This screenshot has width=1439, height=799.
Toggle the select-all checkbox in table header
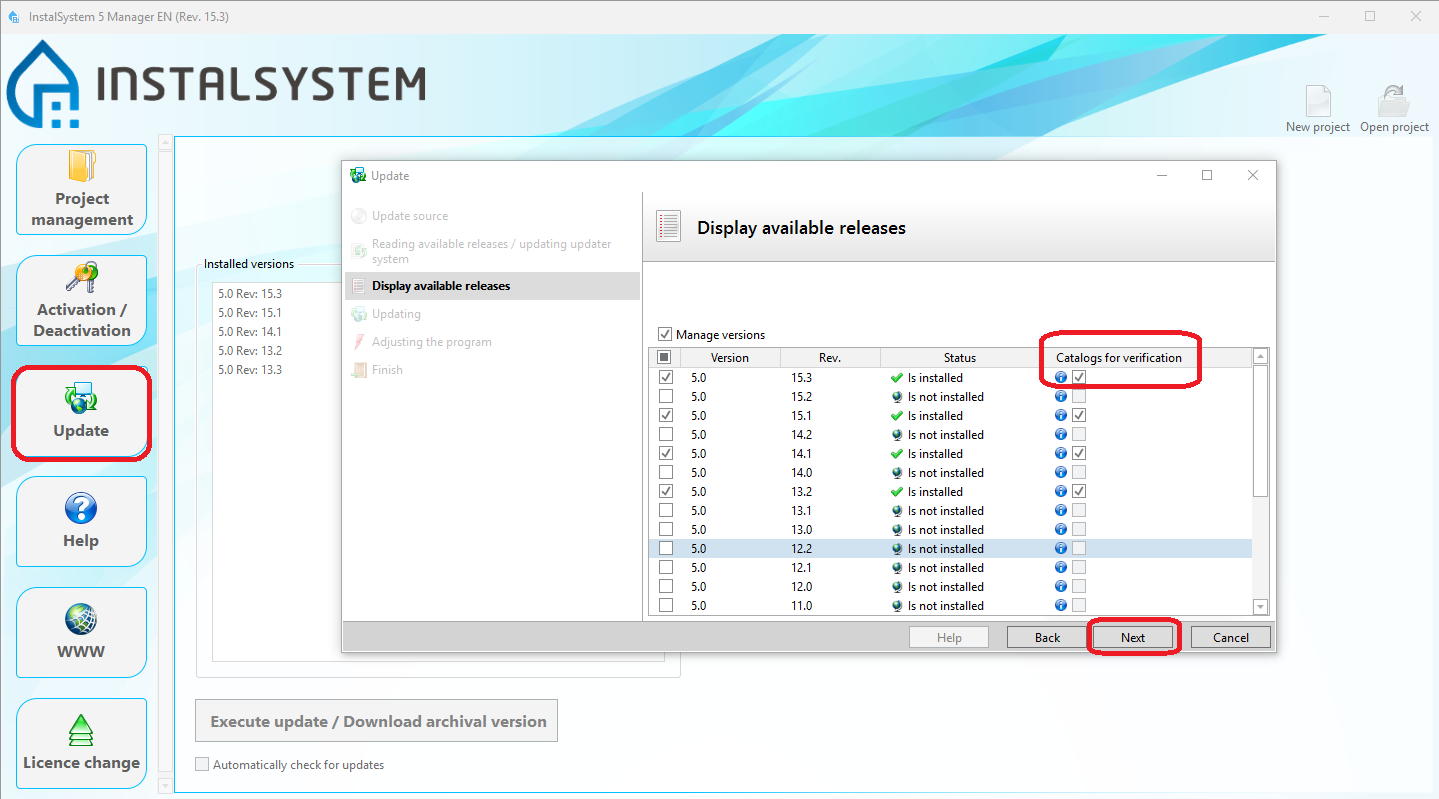click(x=665, y=358)
